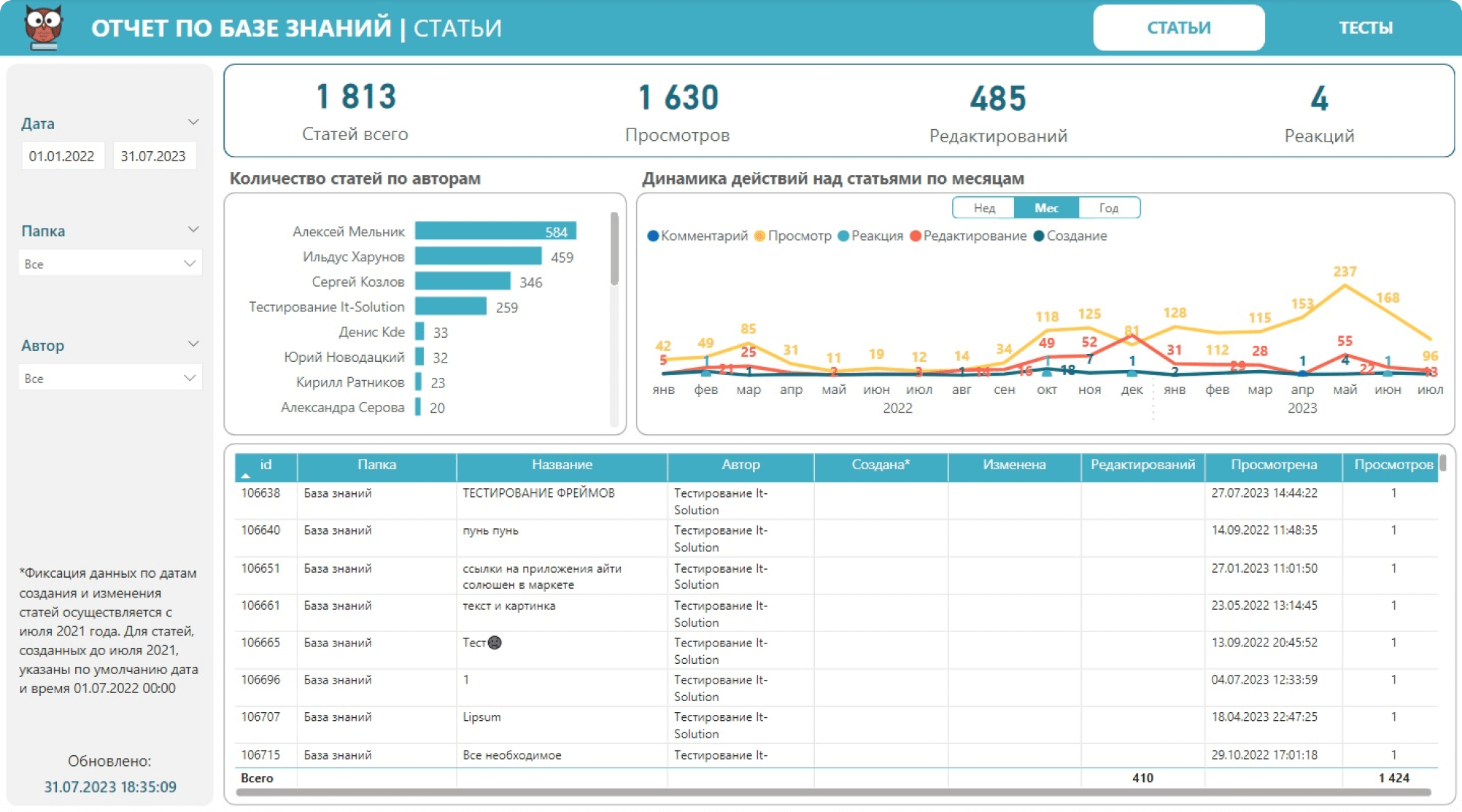The image size is (1462, 812).
Task: Click the start date field 01.01.2022
Action: click(62, 156)
